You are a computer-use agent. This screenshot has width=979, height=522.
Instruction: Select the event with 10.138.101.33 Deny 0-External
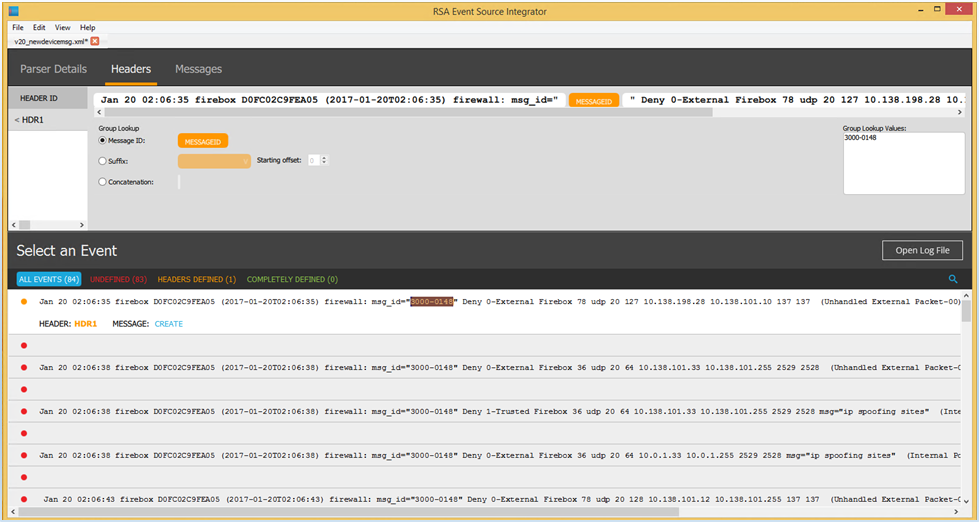[486, 368]
